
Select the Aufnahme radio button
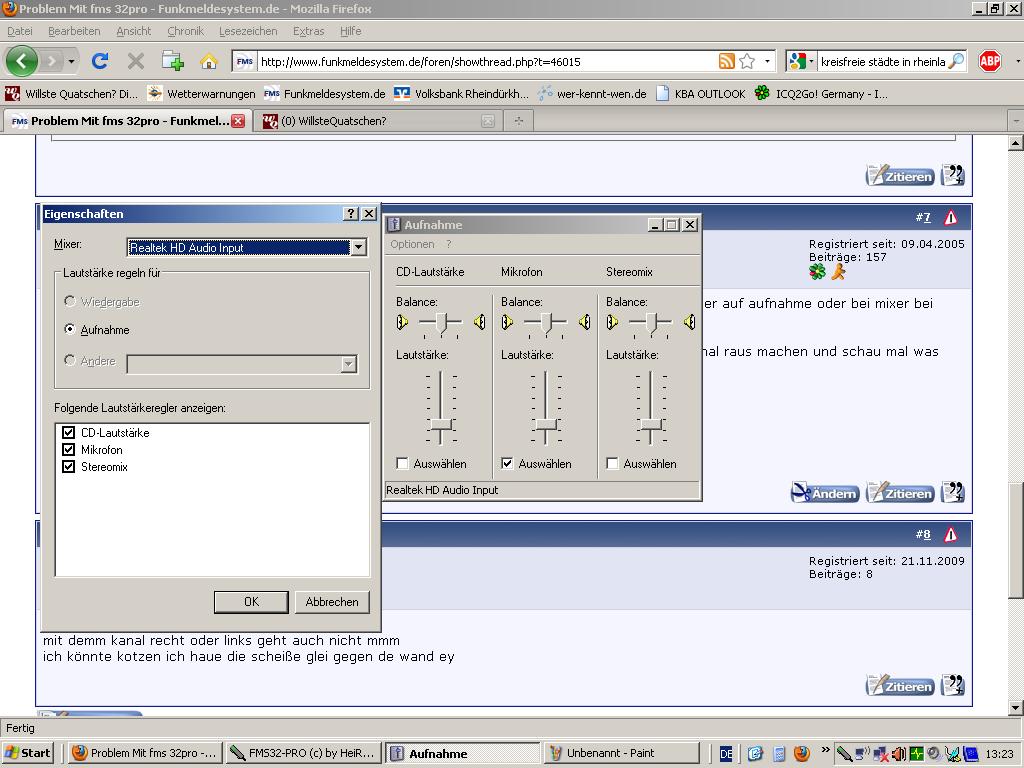coord(70,329)
